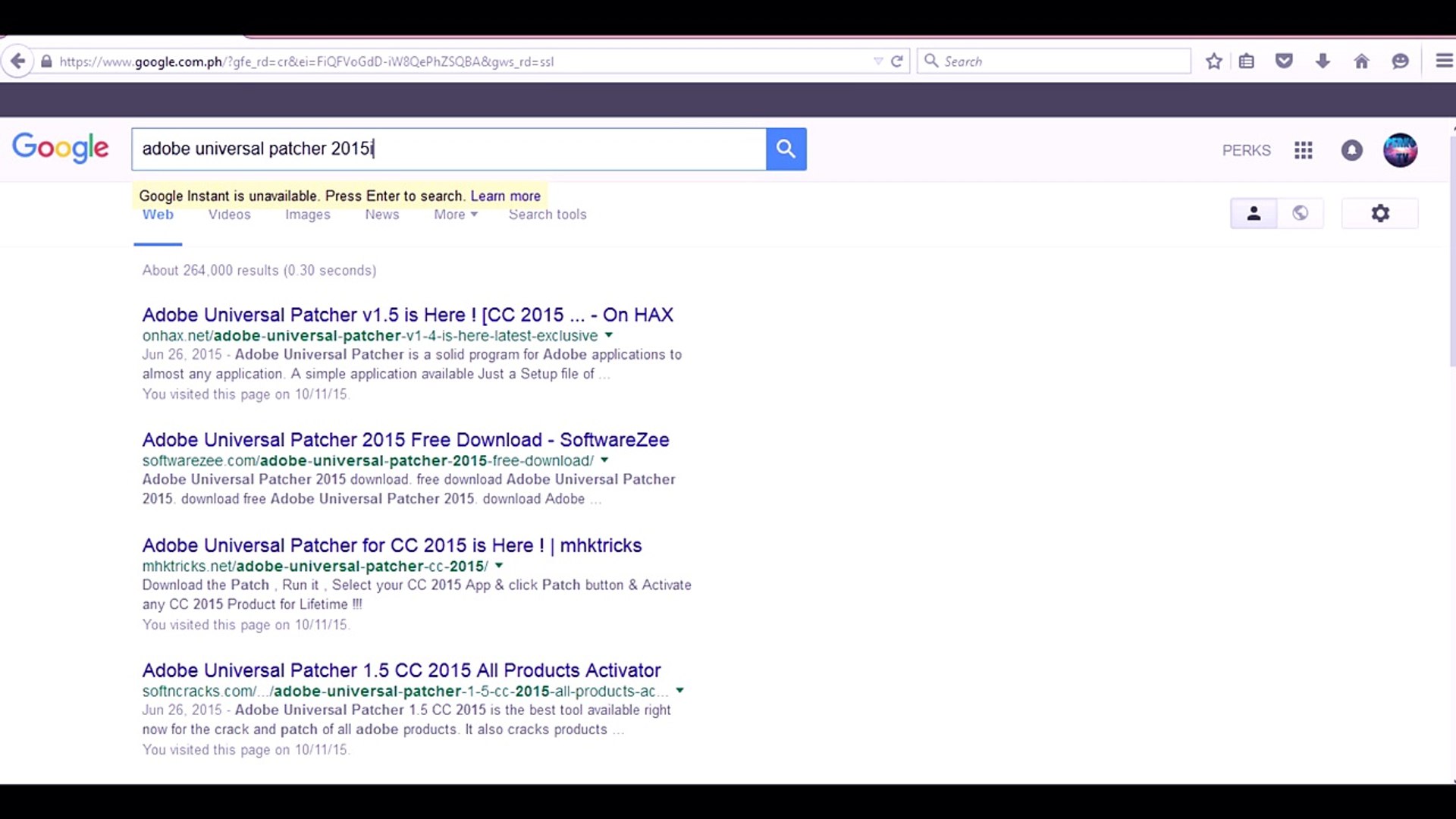This screenshot has width=1456, height=819.
Task: Open the Google apps grid
Action: [1303, 150]
